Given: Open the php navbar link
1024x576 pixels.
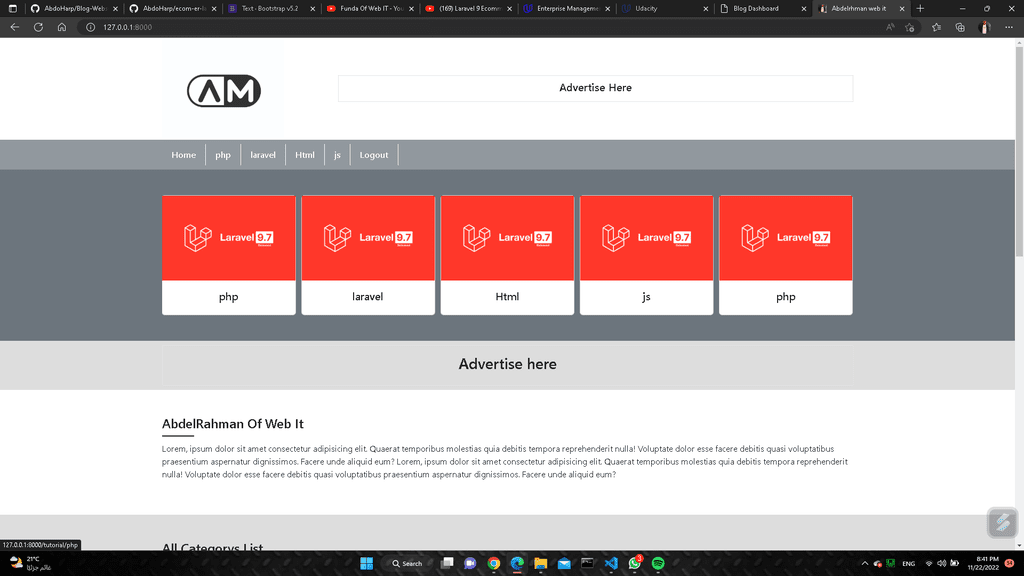Looking at the screenshot, I should 223,155.
